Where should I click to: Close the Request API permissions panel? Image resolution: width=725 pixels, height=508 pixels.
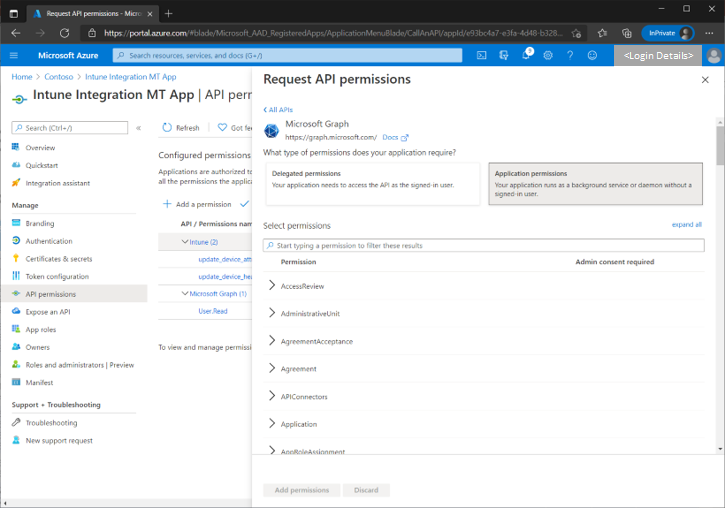tap(705, 80)
